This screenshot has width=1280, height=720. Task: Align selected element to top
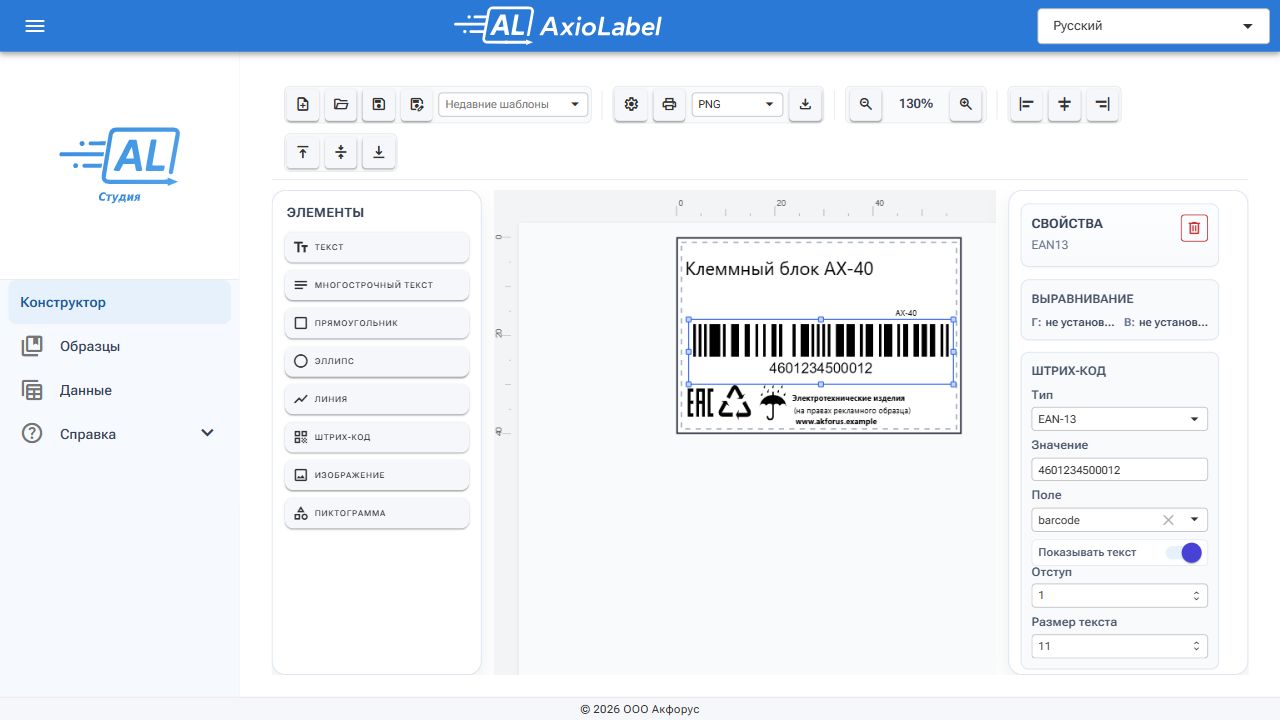(303, 152)
